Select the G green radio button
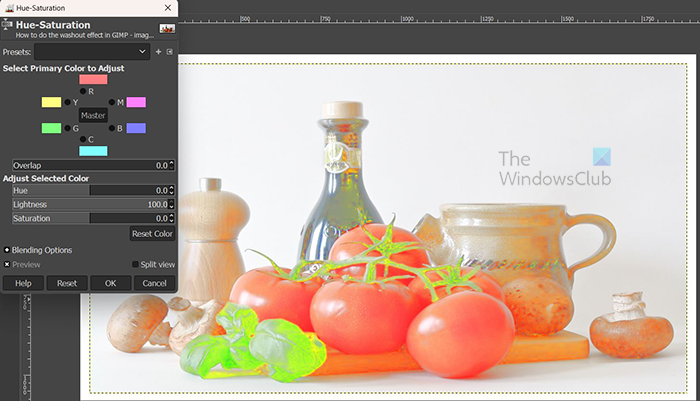Viewport: 700px width, 401px height. click(x=67, y=128)
